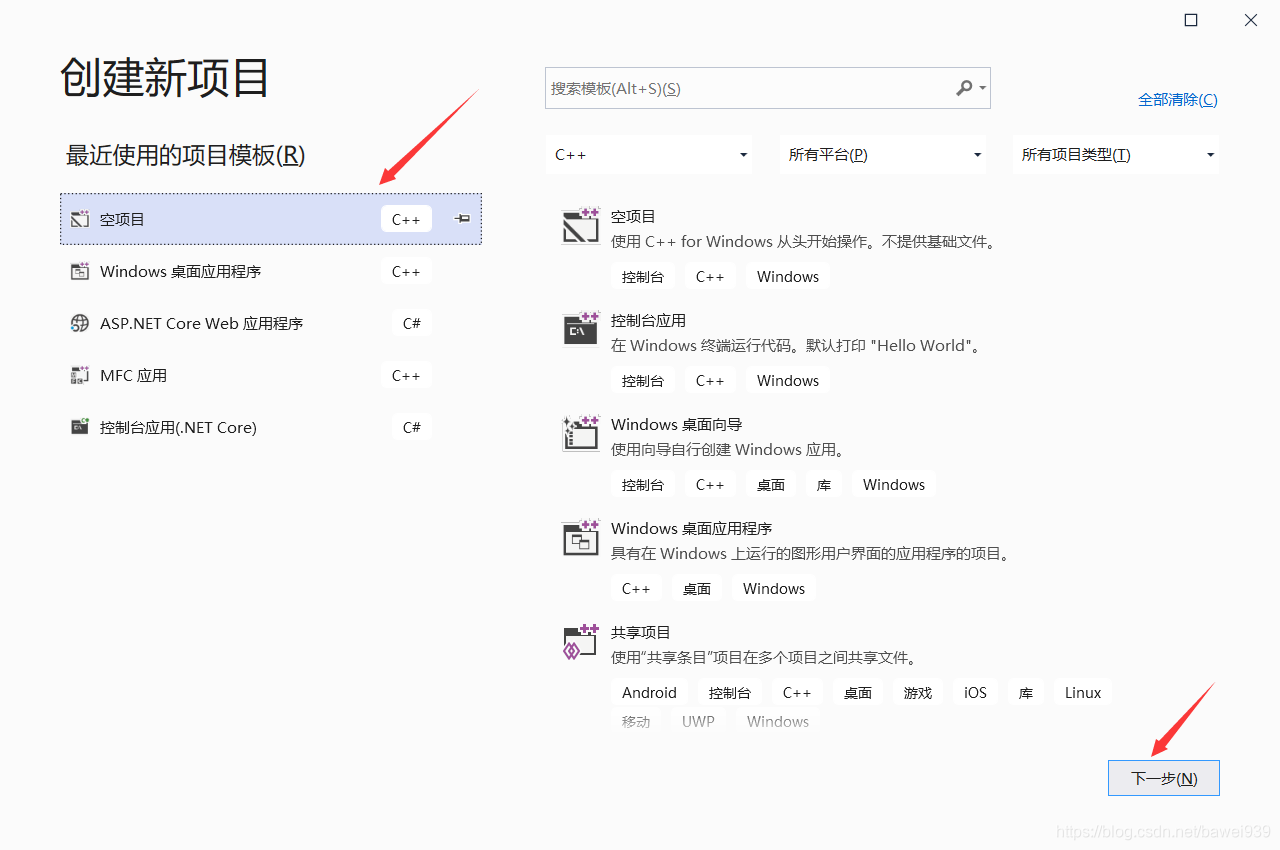The height and width of the screenshot is (850, 1280).
Task: Select Windows 桌面应用程序 title in results list
Action: [x=692, y=528]
